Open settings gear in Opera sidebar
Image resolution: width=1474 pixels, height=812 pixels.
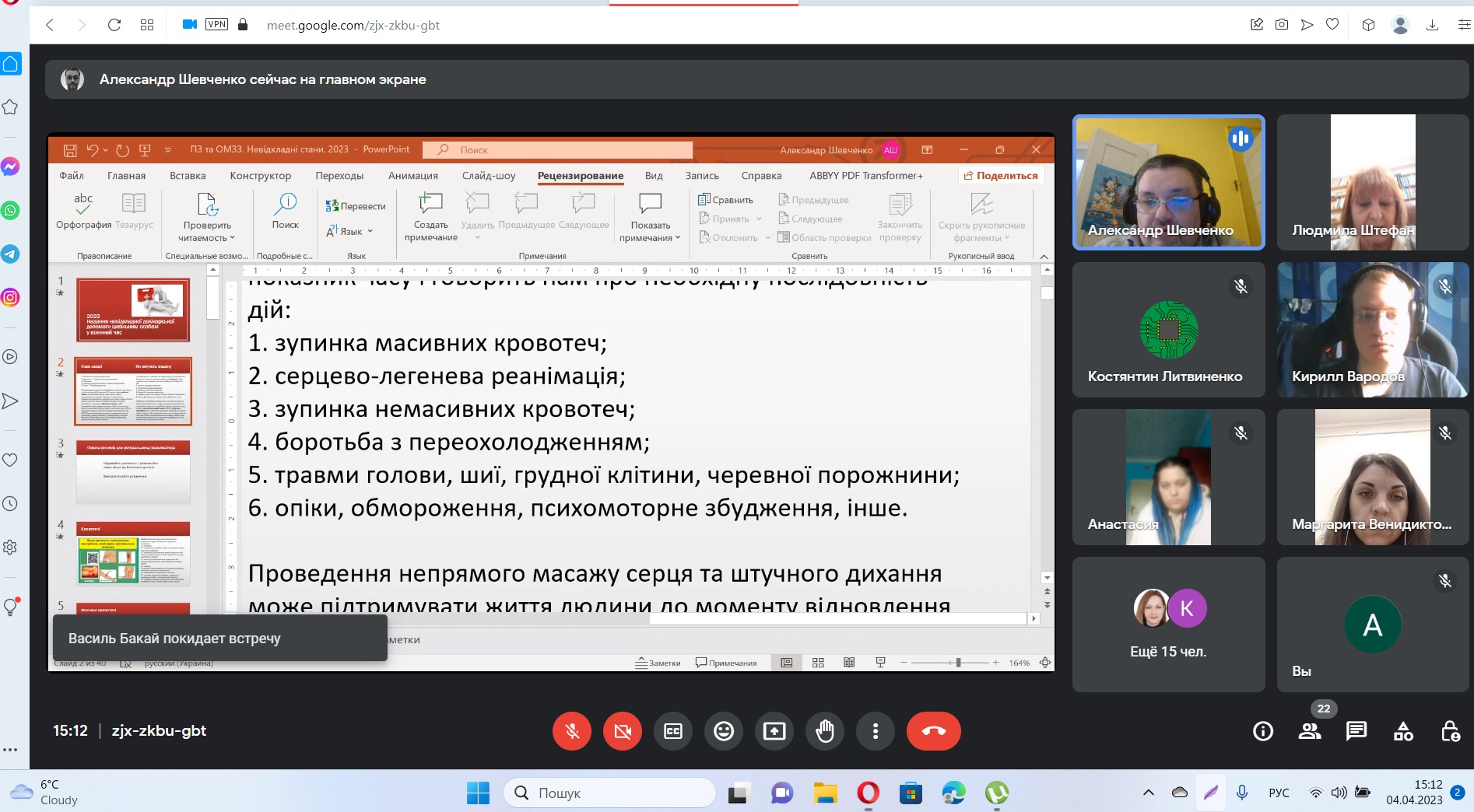pyautogui.click(x=10, y=547)
